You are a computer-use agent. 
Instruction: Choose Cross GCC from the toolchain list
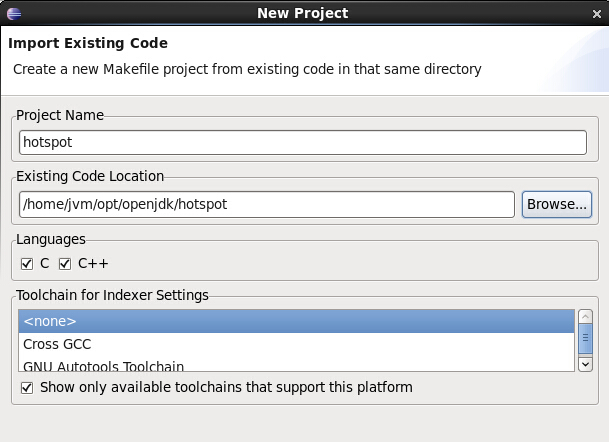[296, 344]
